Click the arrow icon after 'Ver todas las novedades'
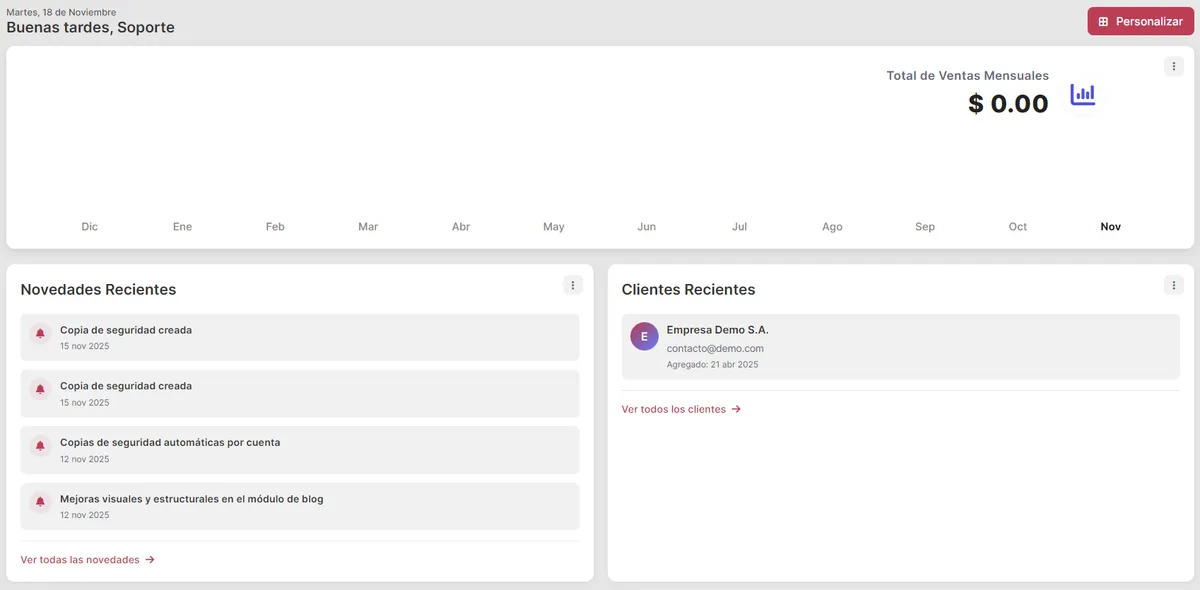 (150, 559)
